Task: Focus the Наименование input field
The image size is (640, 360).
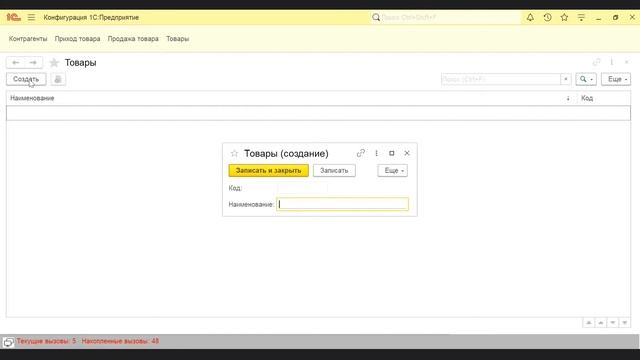Action: click(342, 204)
